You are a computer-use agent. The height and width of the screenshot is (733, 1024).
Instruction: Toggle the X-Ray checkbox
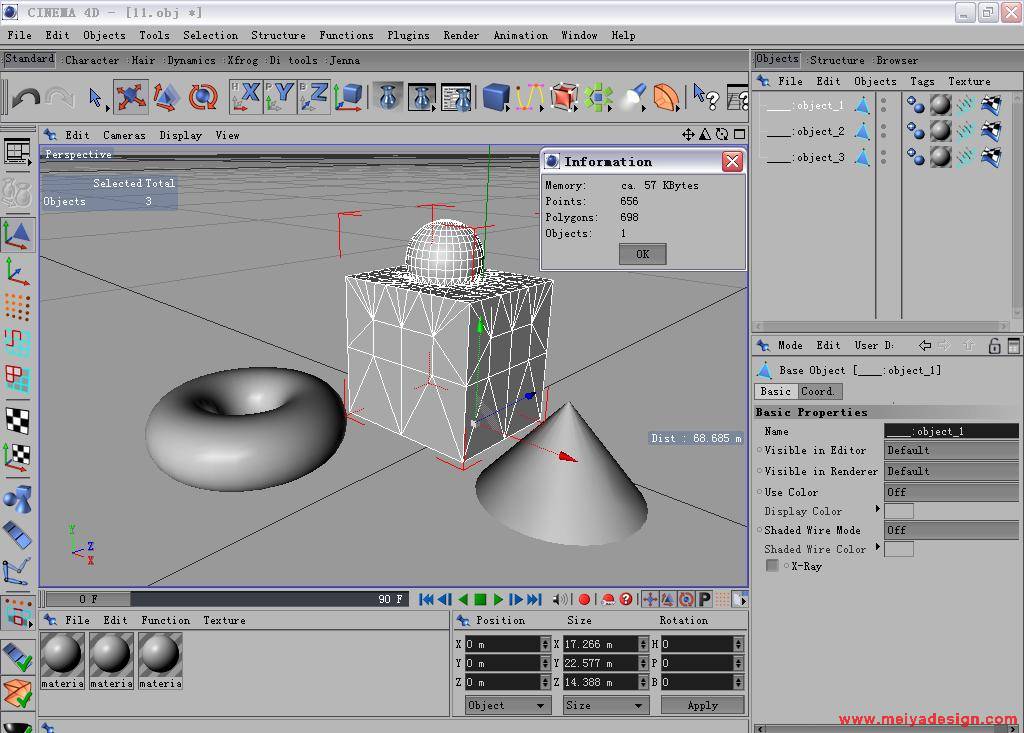click(772, 566)
